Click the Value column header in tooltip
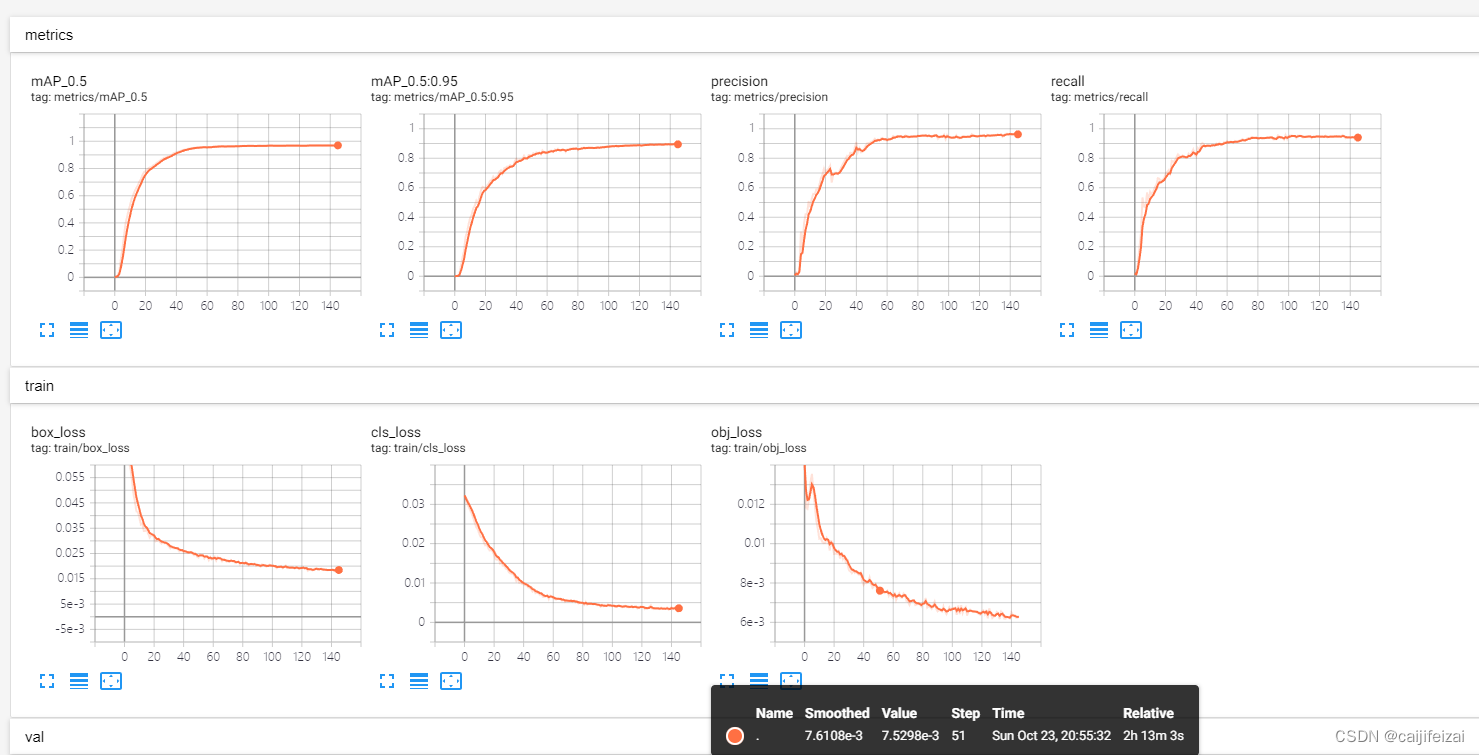Viewport: 1479px width, 755px height. point(899,713)
